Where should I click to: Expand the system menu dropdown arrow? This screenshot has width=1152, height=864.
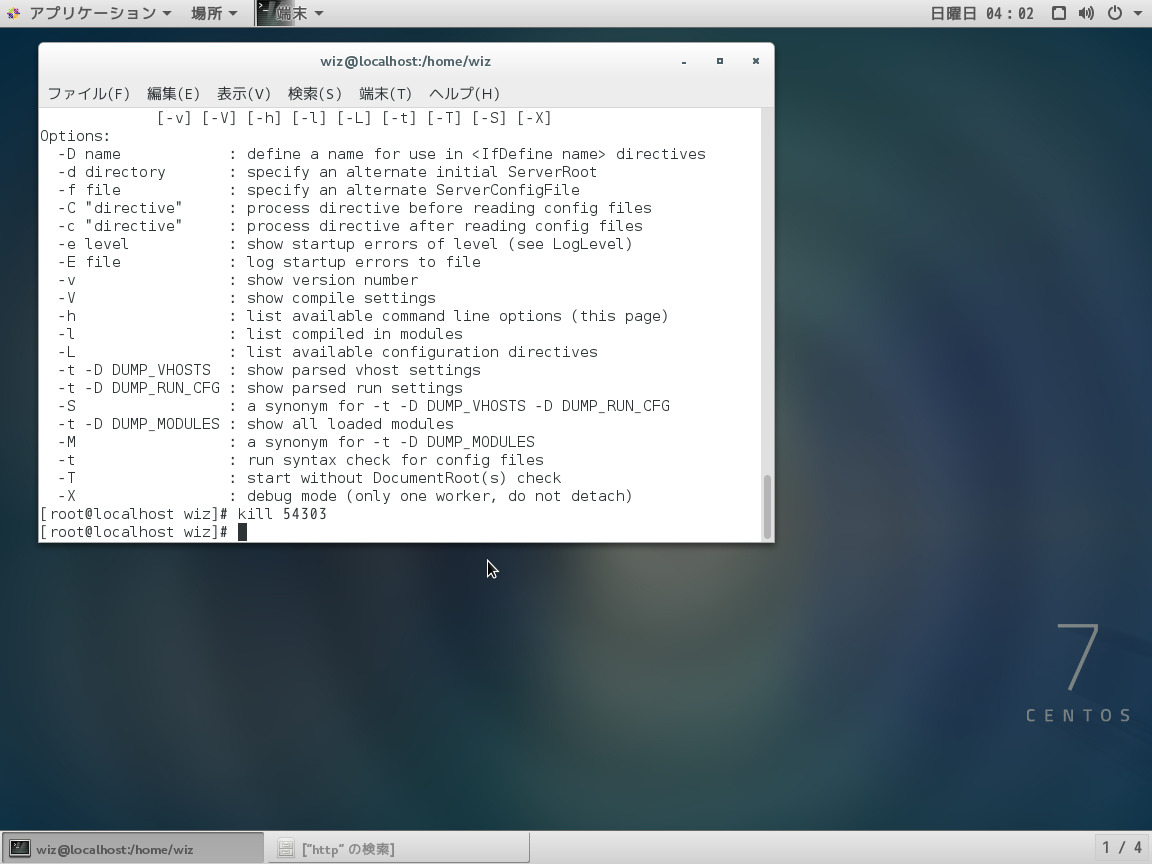pyautogui.click(x=1137, y=13)
